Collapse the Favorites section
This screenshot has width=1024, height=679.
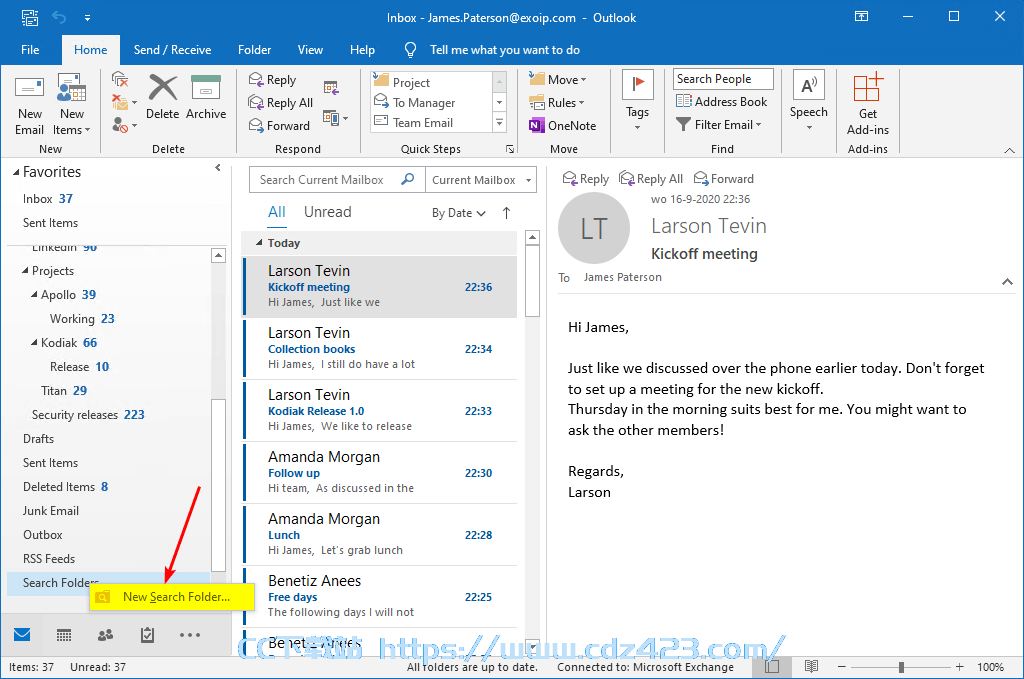(x=16, y=172)
